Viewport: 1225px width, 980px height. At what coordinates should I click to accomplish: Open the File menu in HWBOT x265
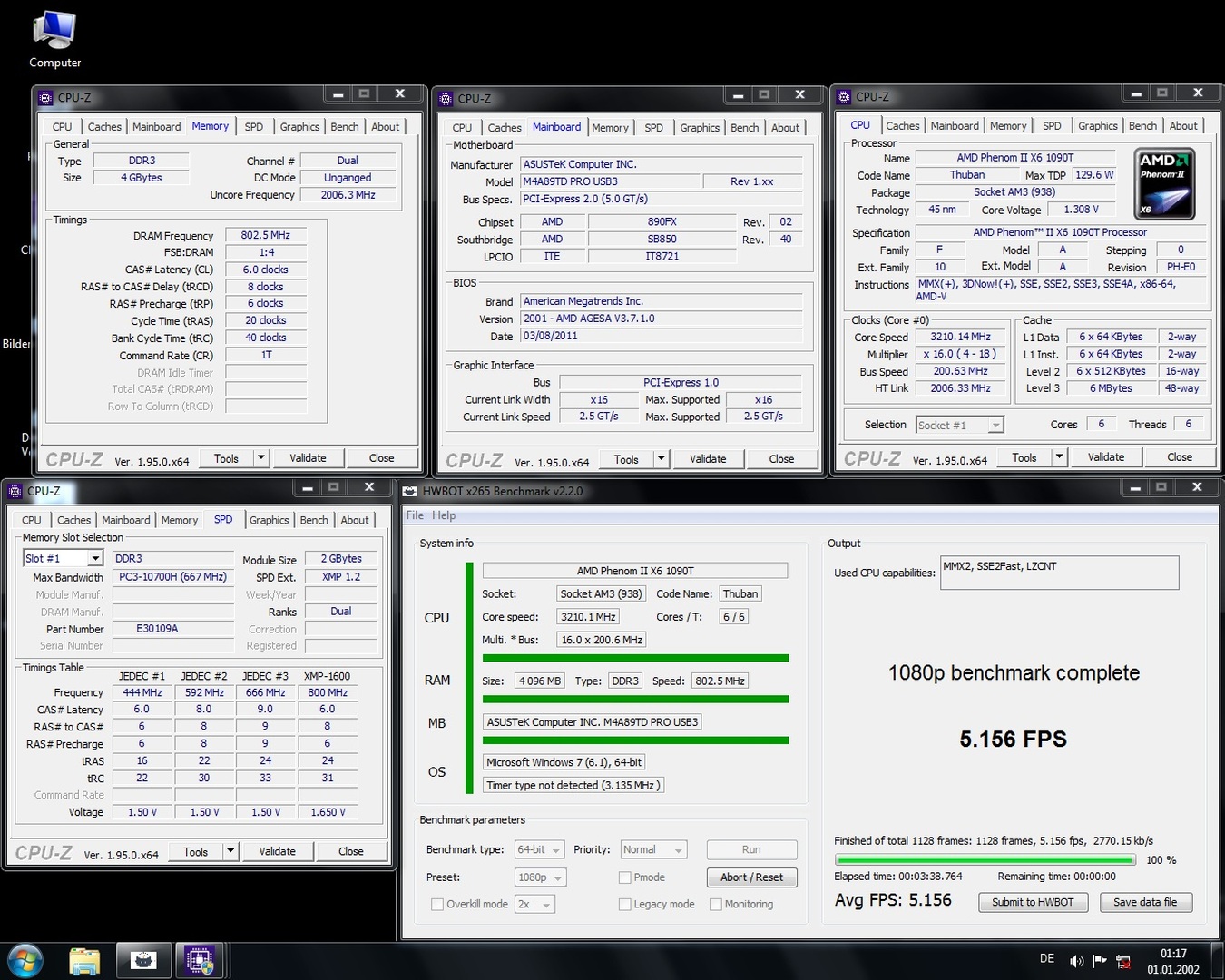click(415, 515)
